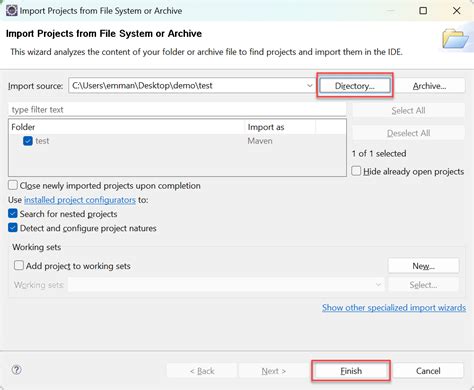Open the help question mark icon
The image size is (474, 390).
click(16, 370)
